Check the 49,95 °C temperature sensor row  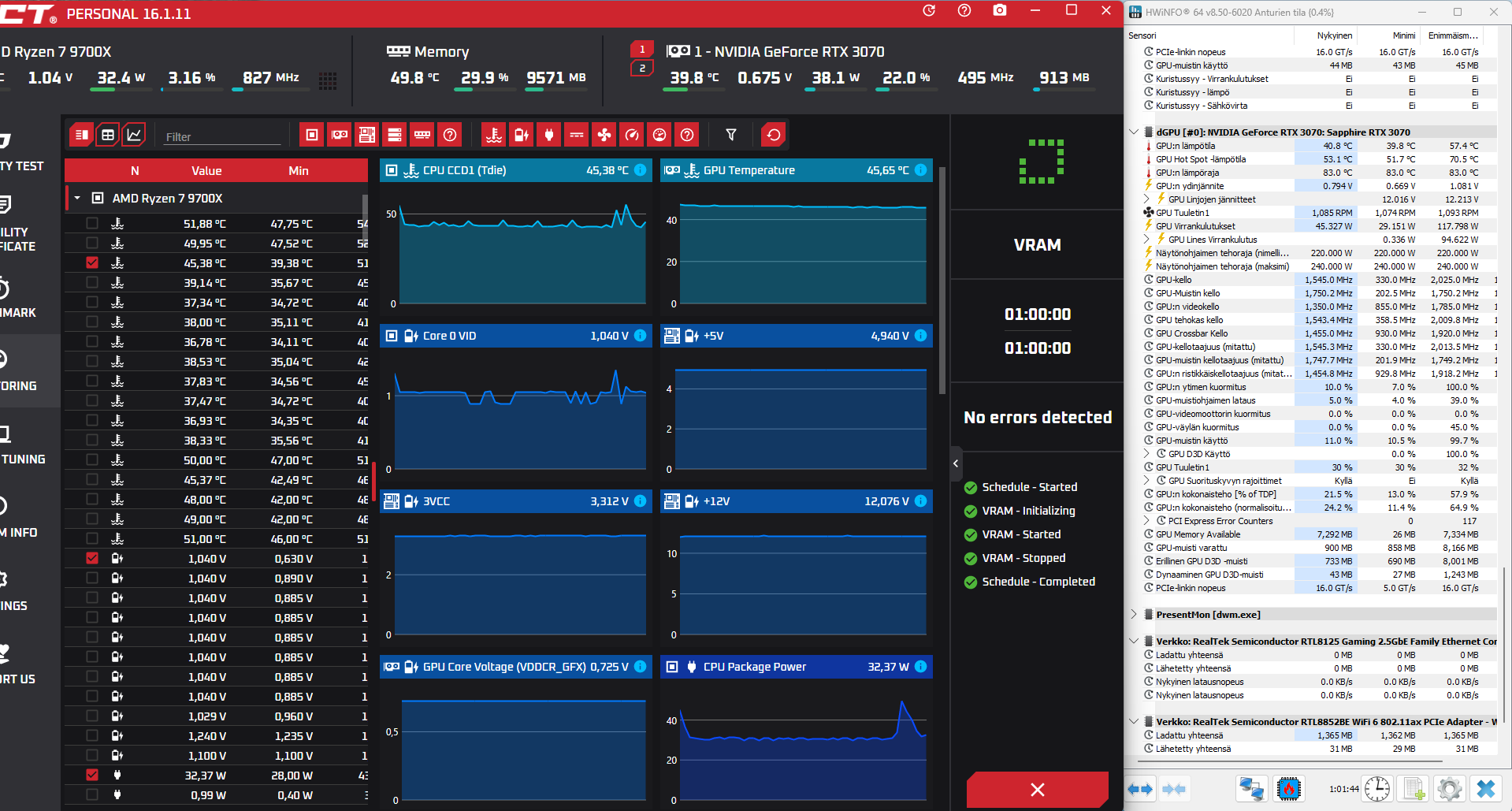[92, 244]
